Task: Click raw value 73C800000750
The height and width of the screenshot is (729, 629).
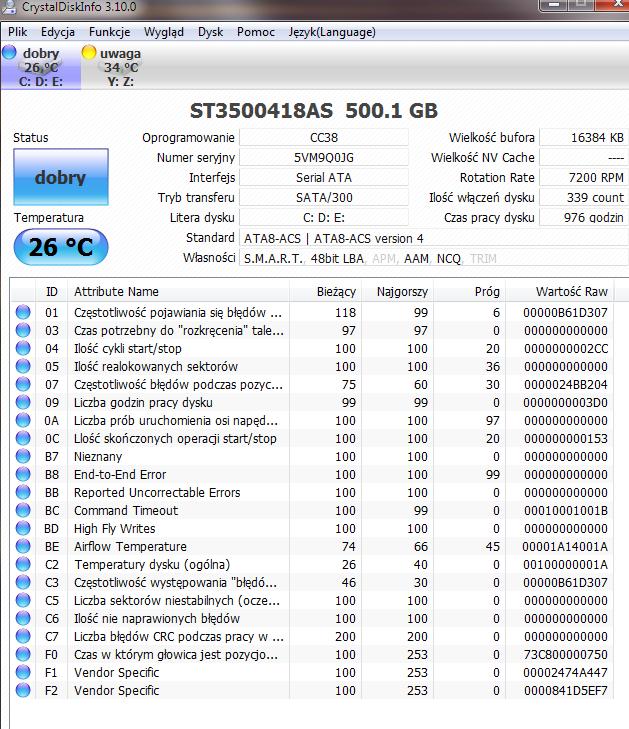Action: tap(565, 654)
